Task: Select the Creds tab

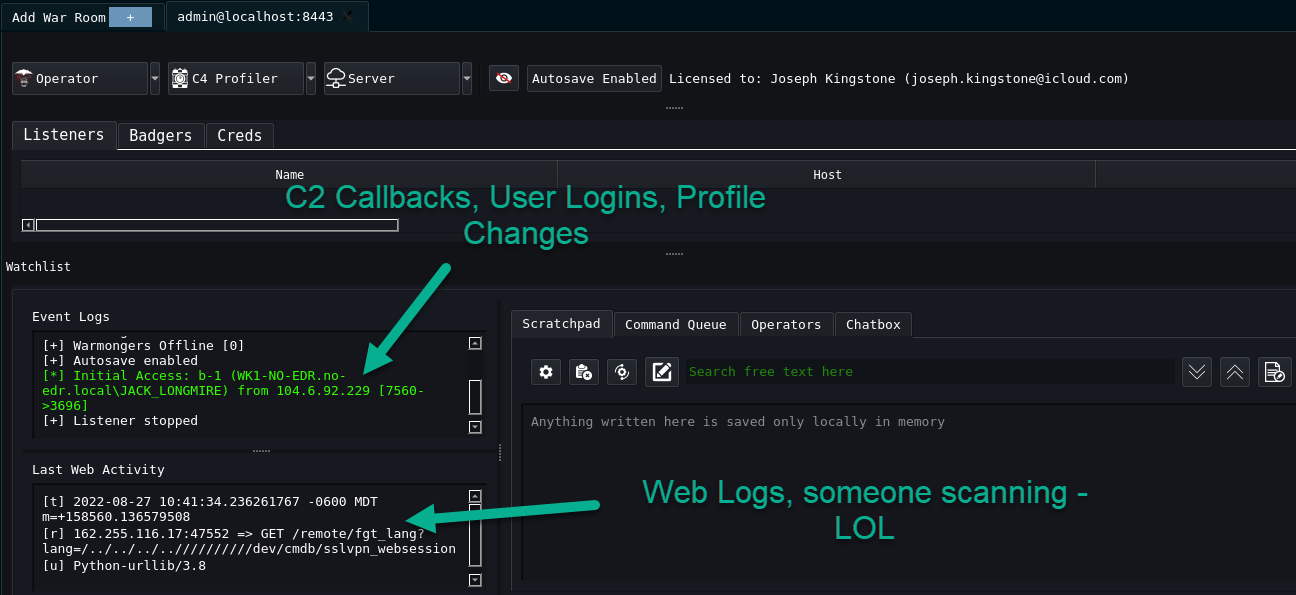Action: (x=239, y=136)
